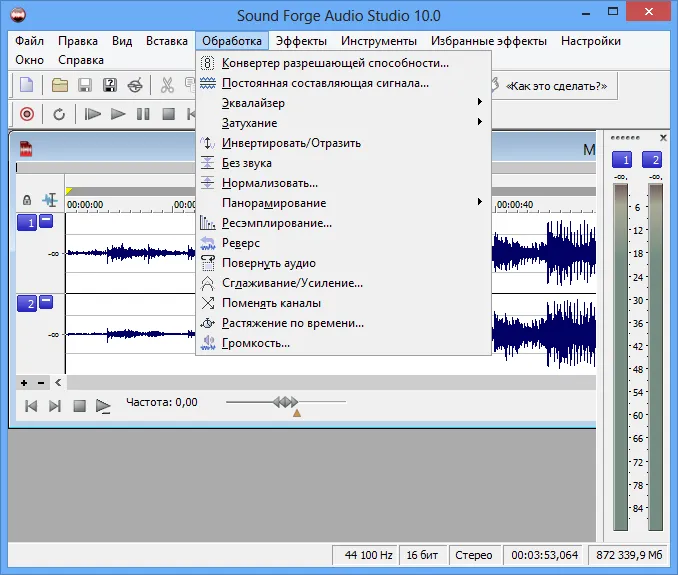Expand the Панорамирование submenu
This screenshot has width=678, height=575.
pyautogui.click(x=343, y=203)
